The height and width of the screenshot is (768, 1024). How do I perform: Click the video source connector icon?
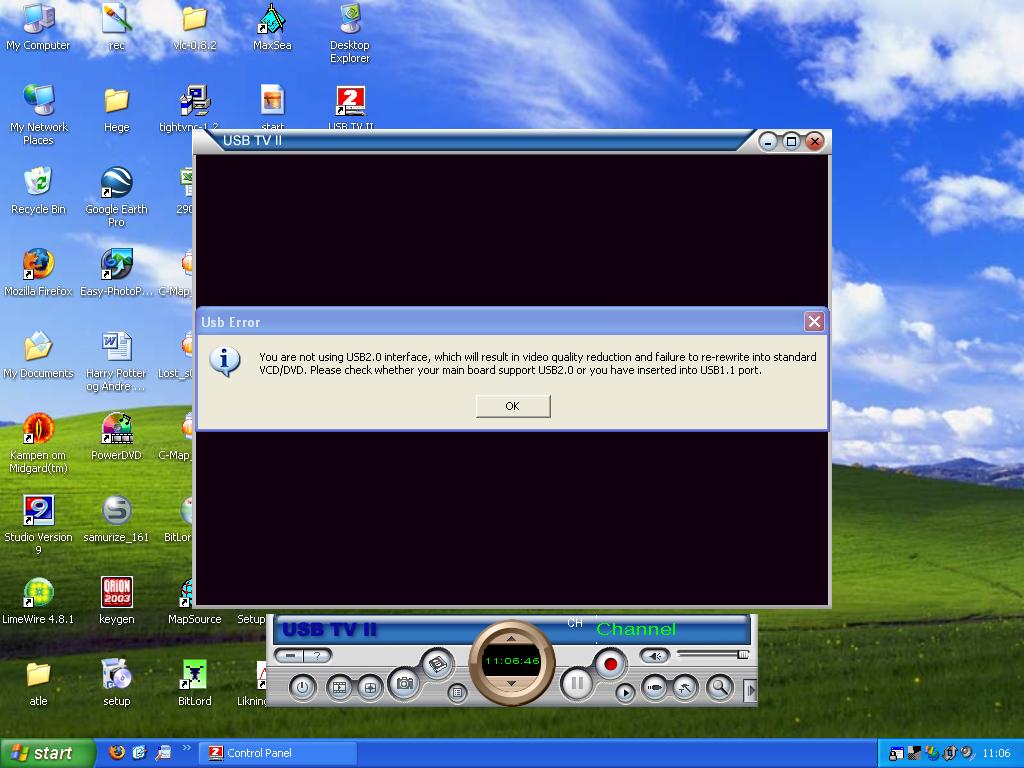coord(655,687)
